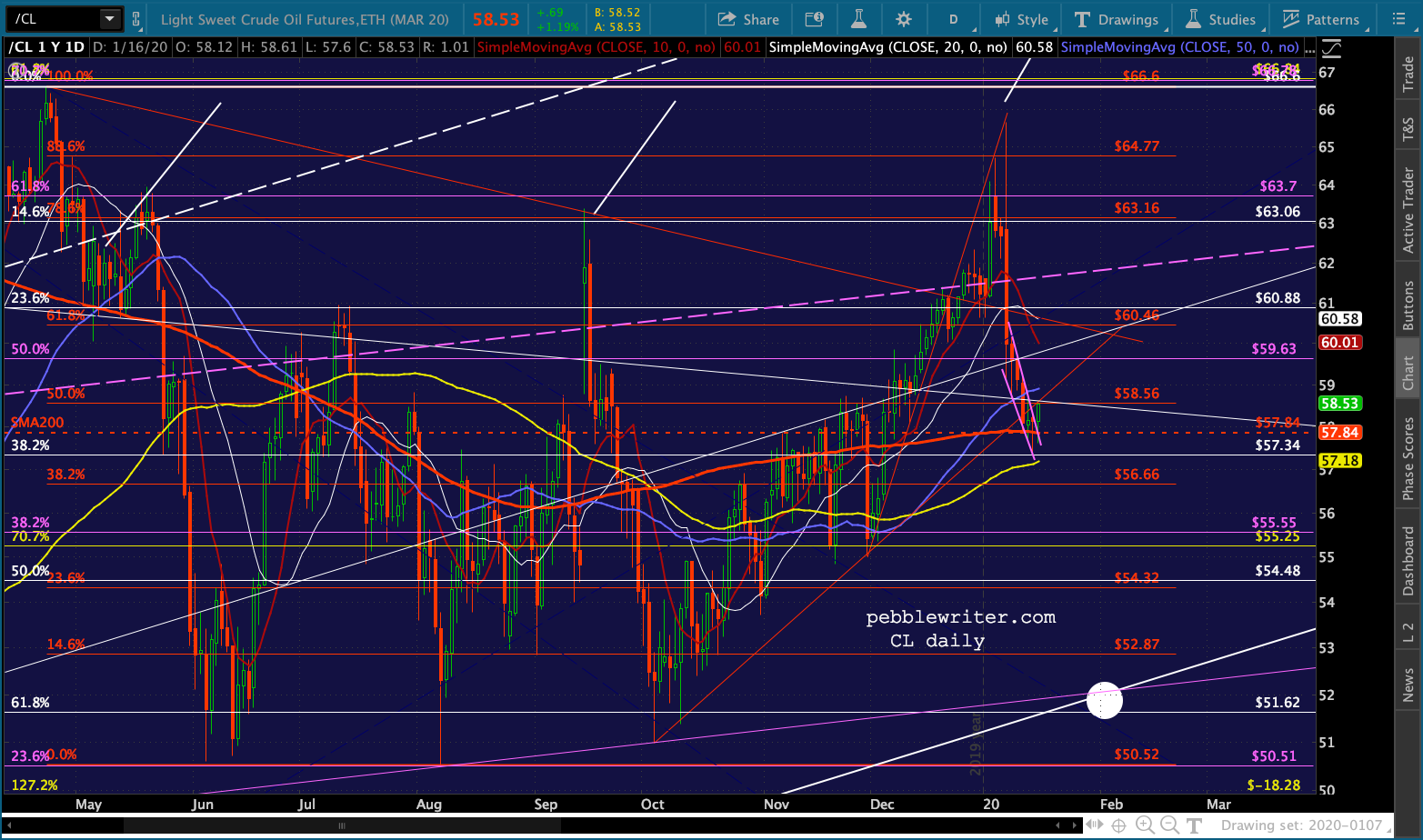This screenshot has width=1423, height=840.
Task: Click the SimpleMovingAvg (CLOSE, 20) study label
Action: click(x=887, y=47)
